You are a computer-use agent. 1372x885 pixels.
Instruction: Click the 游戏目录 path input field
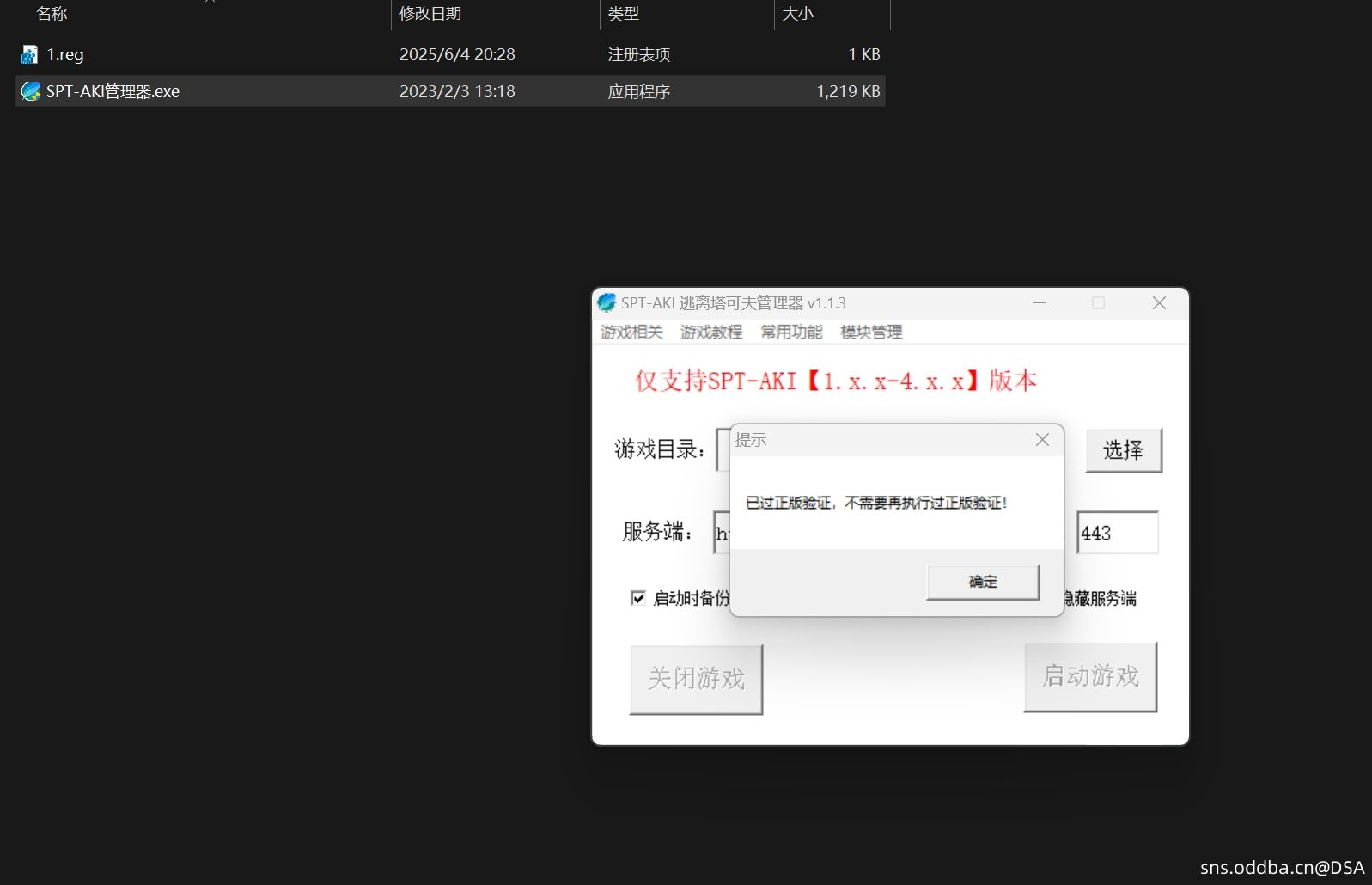coord(723,449)
